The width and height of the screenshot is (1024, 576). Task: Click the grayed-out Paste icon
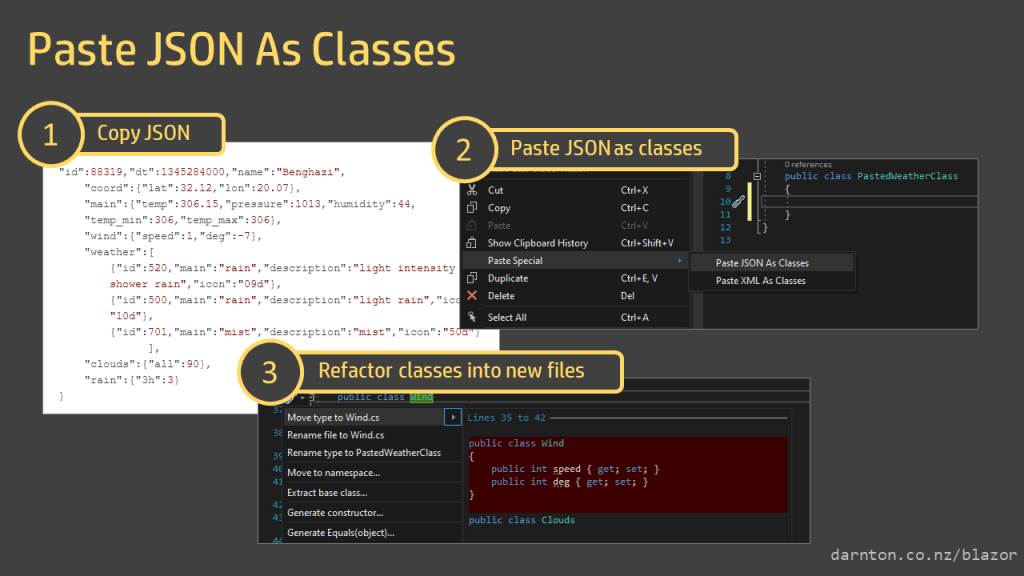point(472,225)
